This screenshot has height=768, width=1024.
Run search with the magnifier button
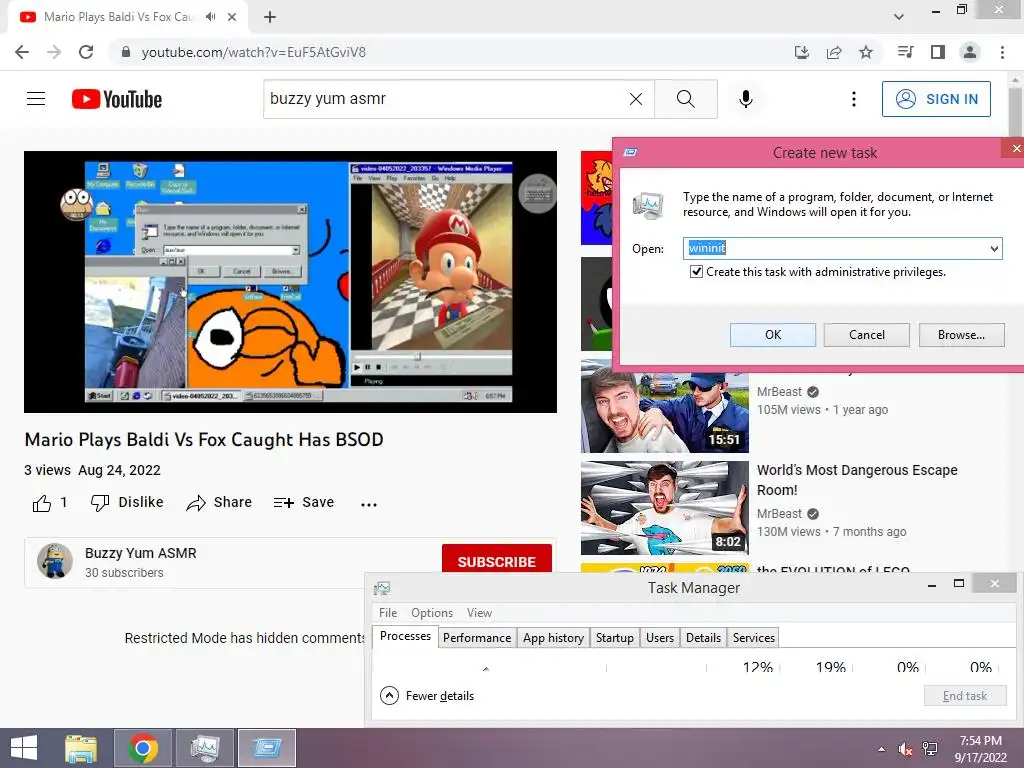tap(686, 99)
